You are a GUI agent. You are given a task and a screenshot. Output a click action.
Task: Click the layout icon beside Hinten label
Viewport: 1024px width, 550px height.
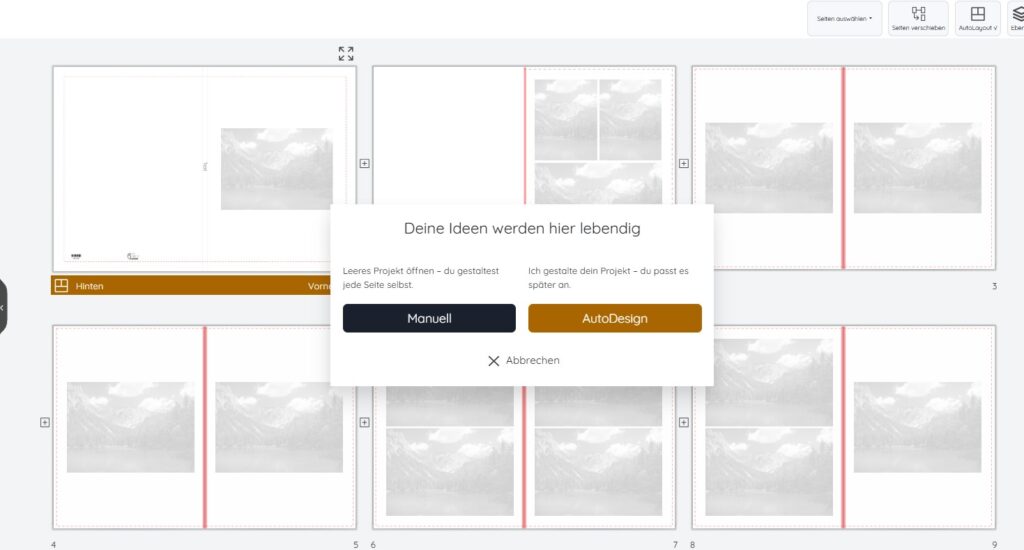[61, 286]
